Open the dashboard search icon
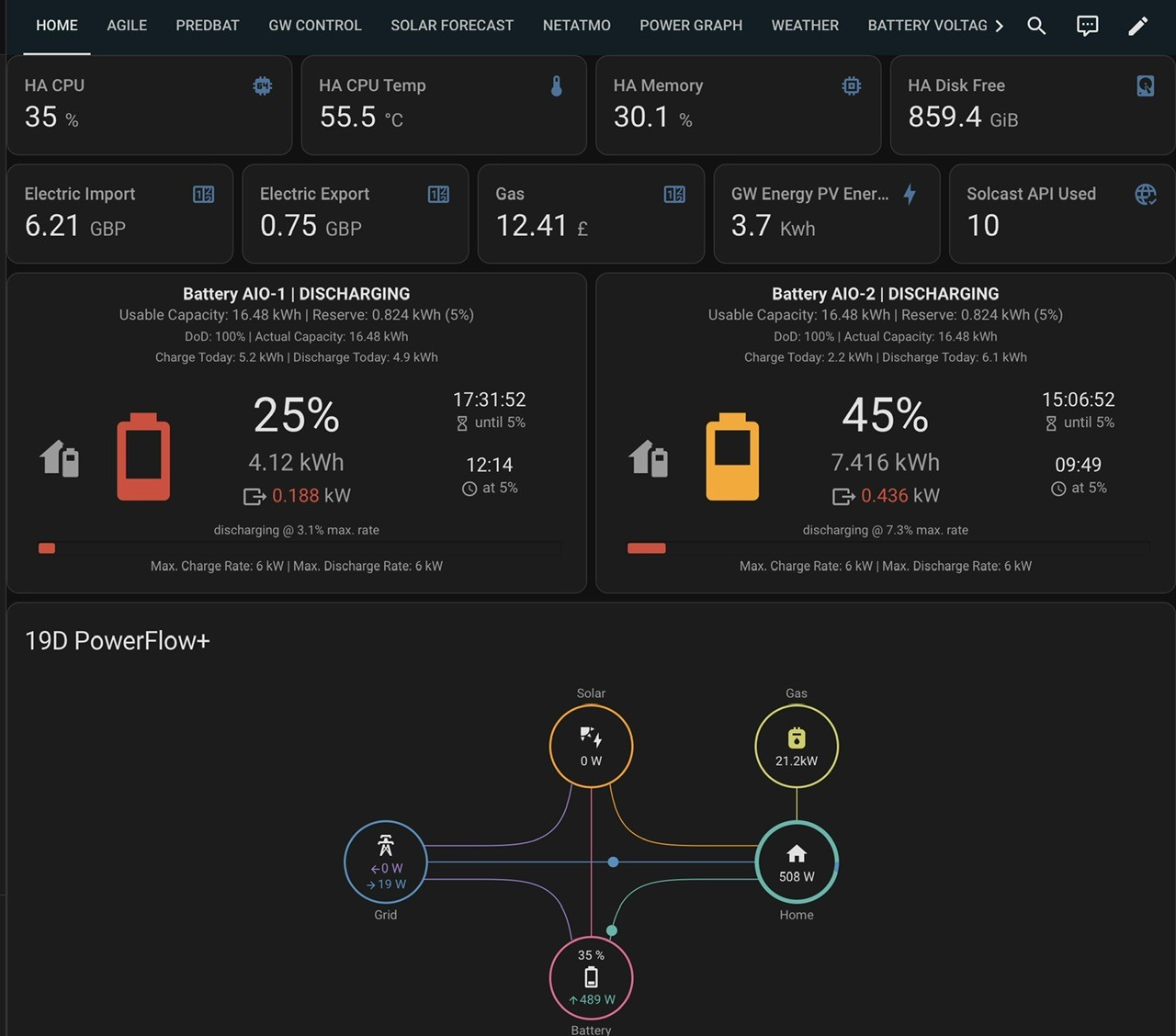 [1036, 26]
